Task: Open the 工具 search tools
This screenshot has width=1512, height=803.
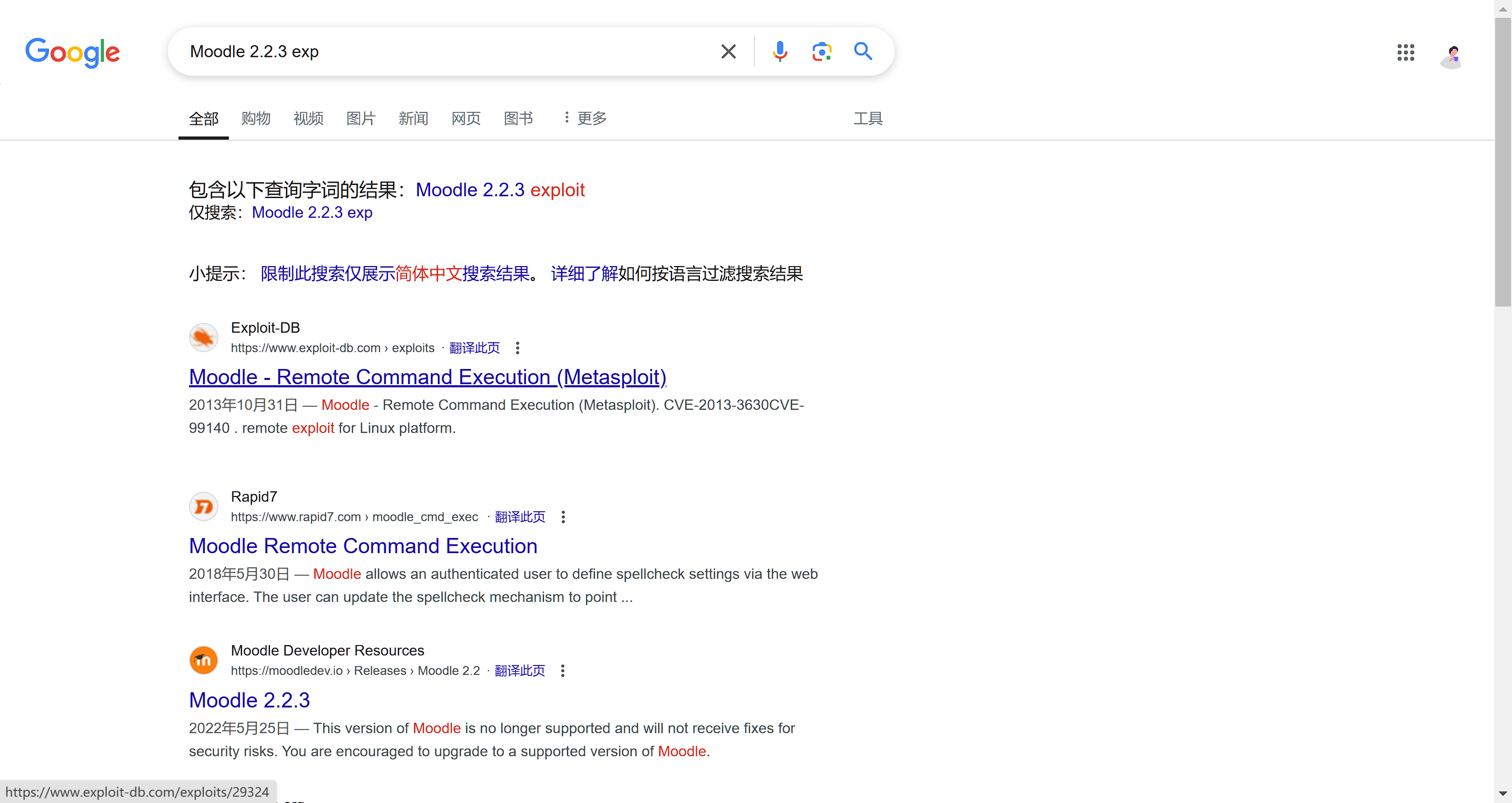Action: (x=868, y=118)
